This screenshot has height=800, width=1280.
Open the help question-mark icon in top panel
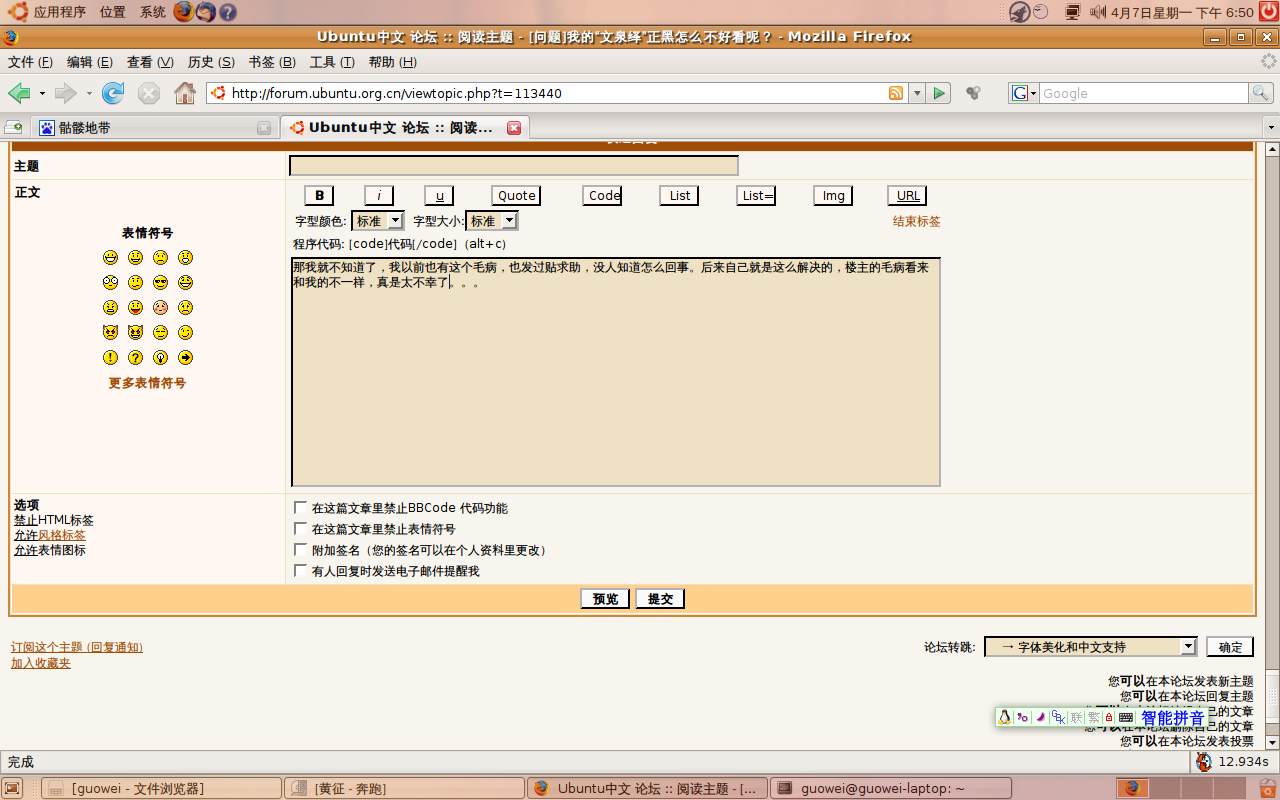pos(228,12)
